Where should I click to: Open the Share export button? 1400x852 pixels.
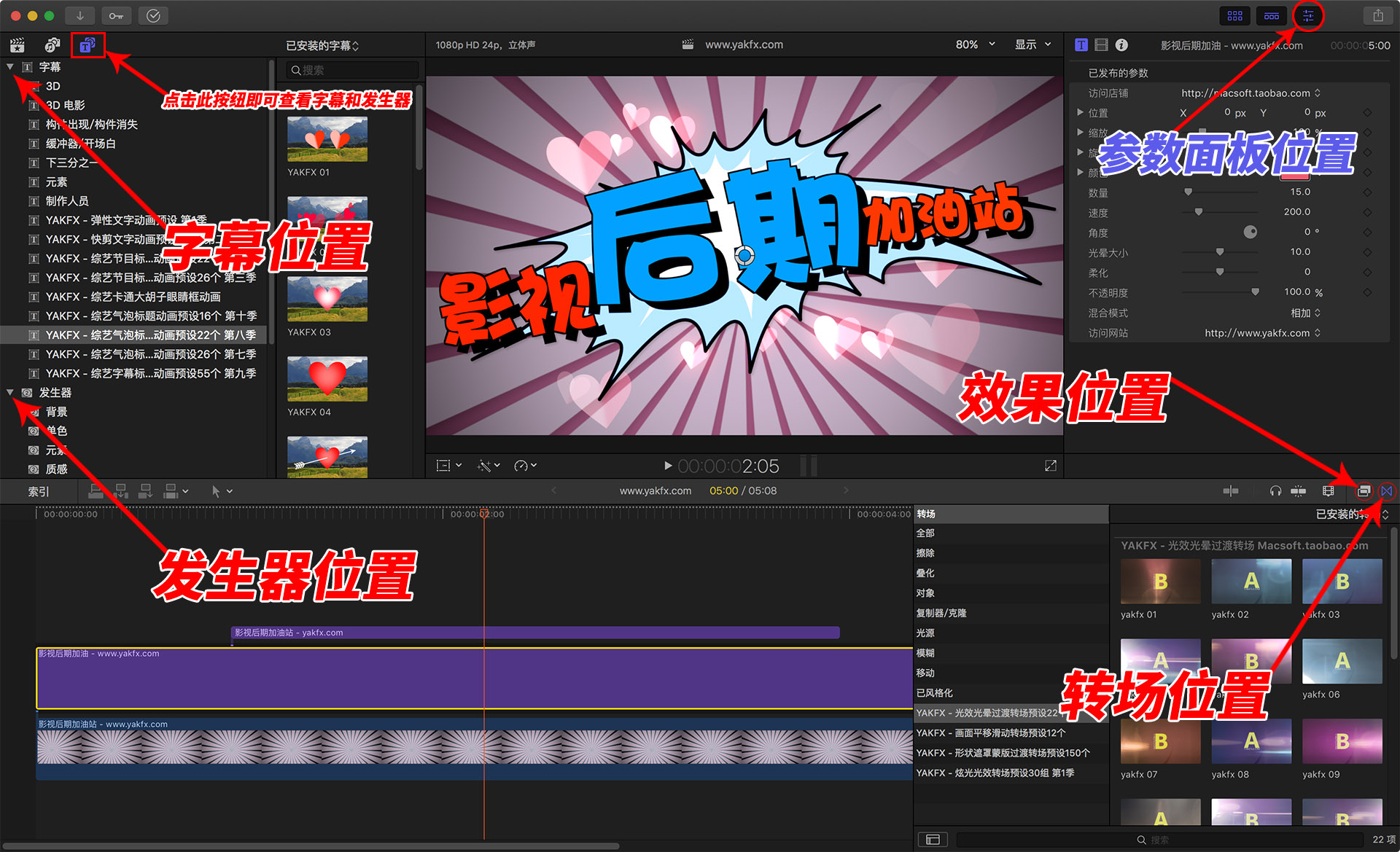(1377, 15)
